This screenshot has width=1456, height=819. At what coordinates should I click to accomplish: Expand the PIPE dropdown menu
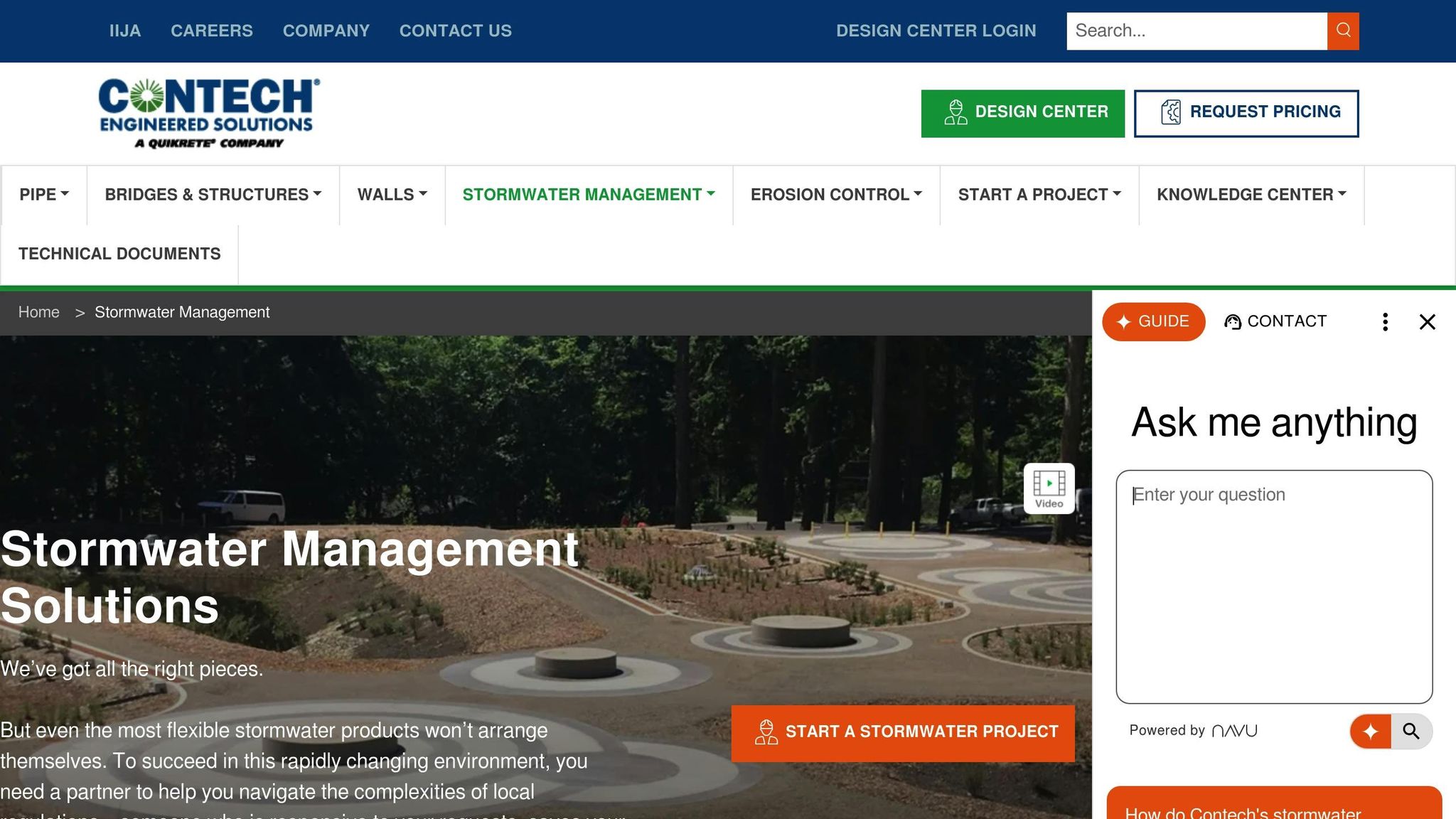44,195
